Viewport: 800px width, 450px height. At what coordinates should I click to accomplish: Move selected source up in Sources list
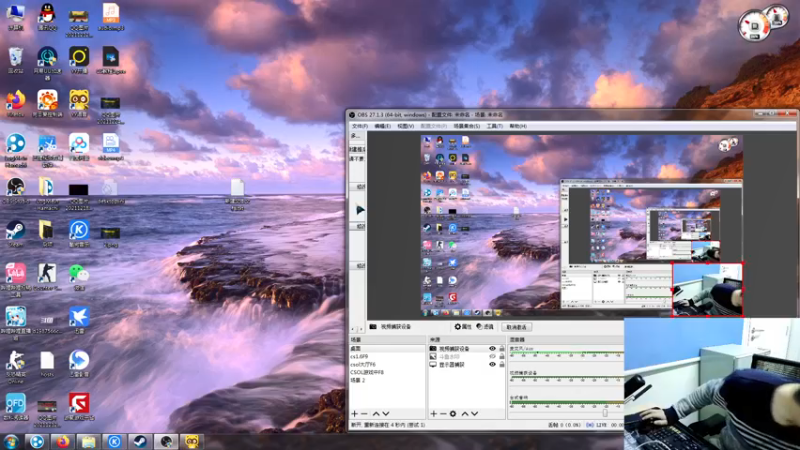[465, 414]
